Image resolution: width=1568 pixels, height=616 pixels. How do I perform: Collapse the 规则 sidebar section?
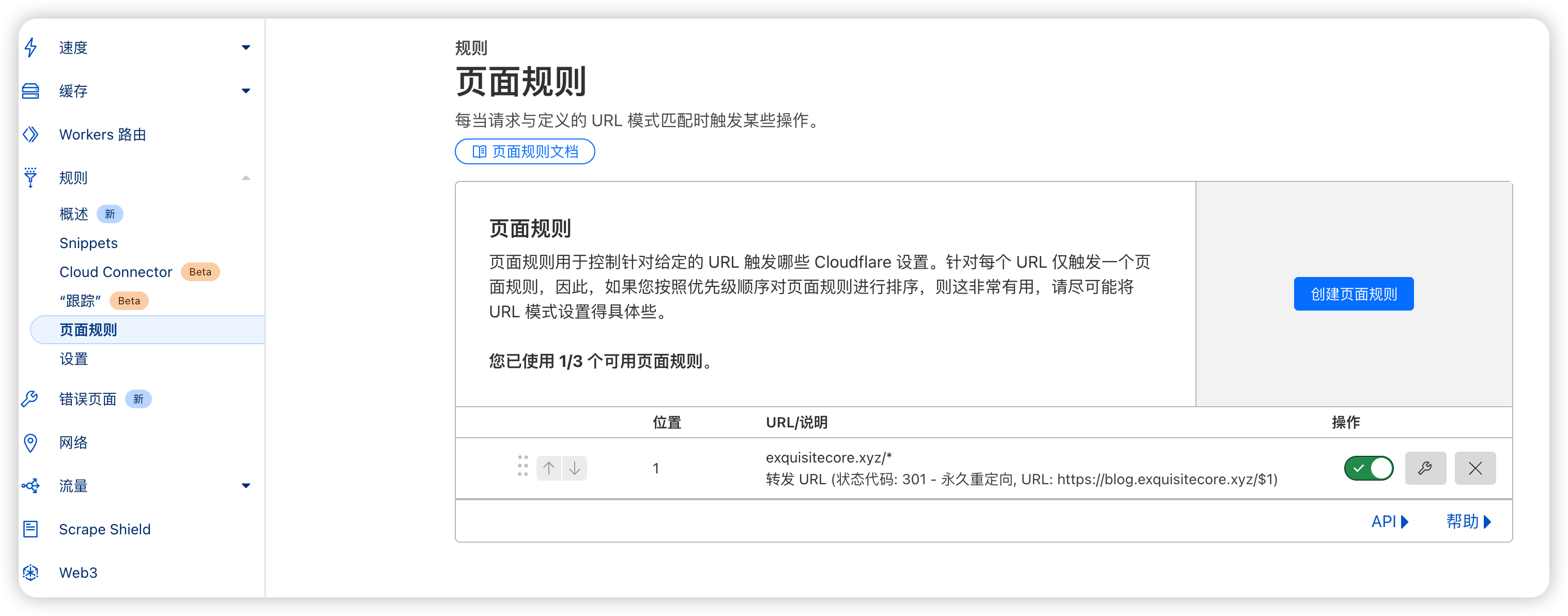pyautogui.click(x=246, y=178)
